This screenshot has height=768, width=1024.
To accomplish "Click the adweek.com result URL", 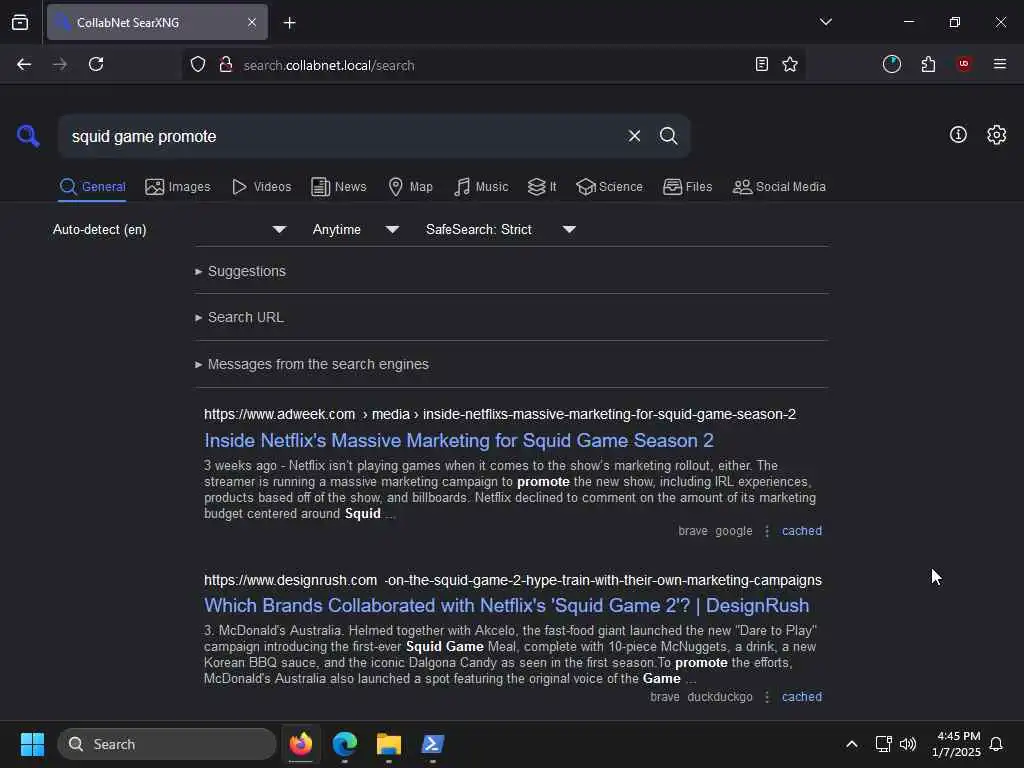I will pos(500,414).
